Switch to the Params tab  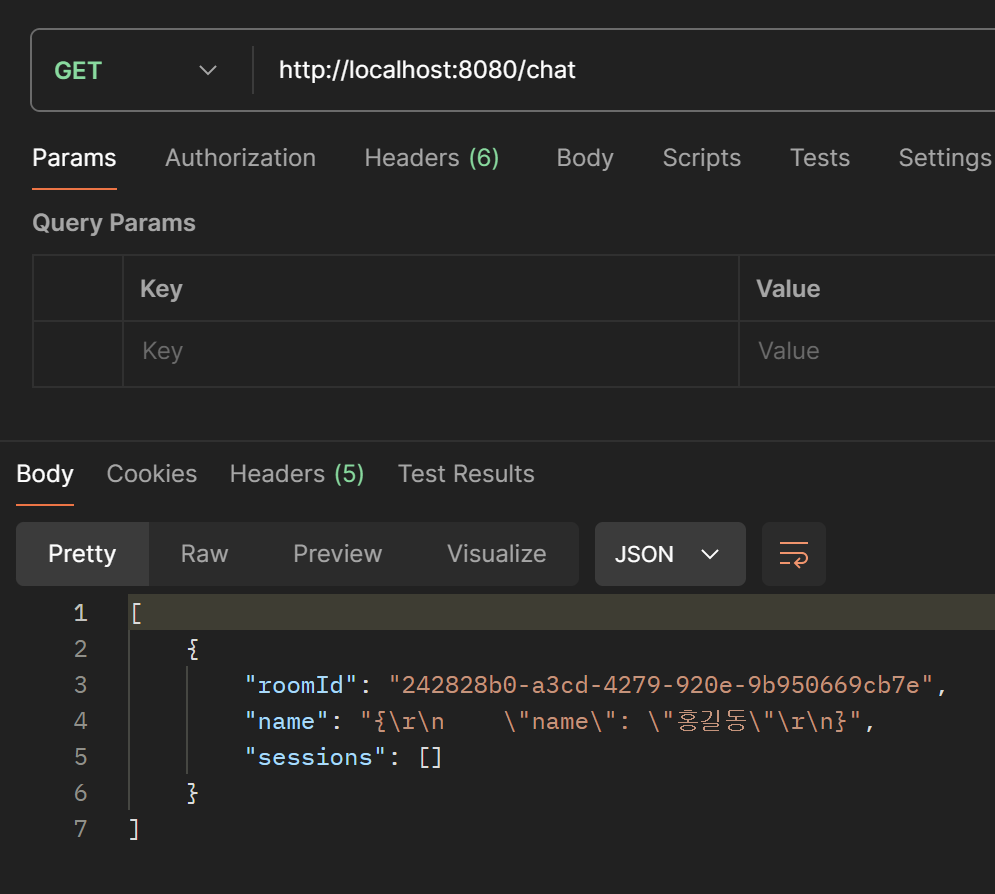pos(74,158)
